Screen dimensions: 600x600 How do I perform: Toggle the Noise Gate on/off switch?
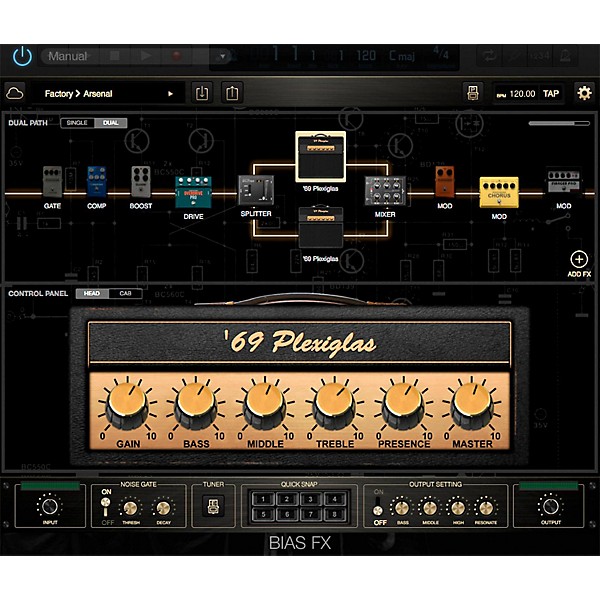[x=107, y=507]
